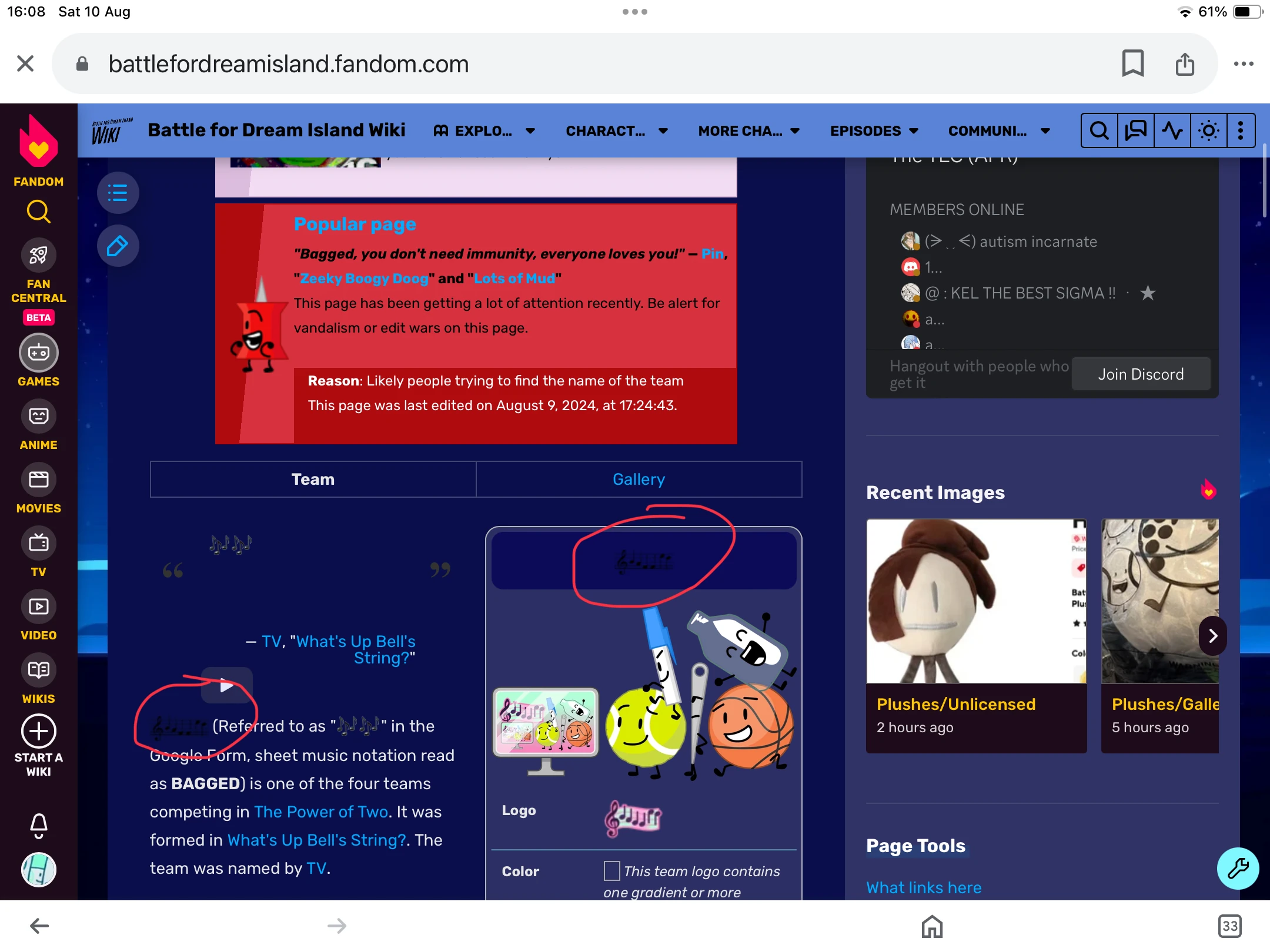Open the Recent Activity pulse icon
The image size is (1270, 952).
pyautogui.click(x=1172, y=130)
